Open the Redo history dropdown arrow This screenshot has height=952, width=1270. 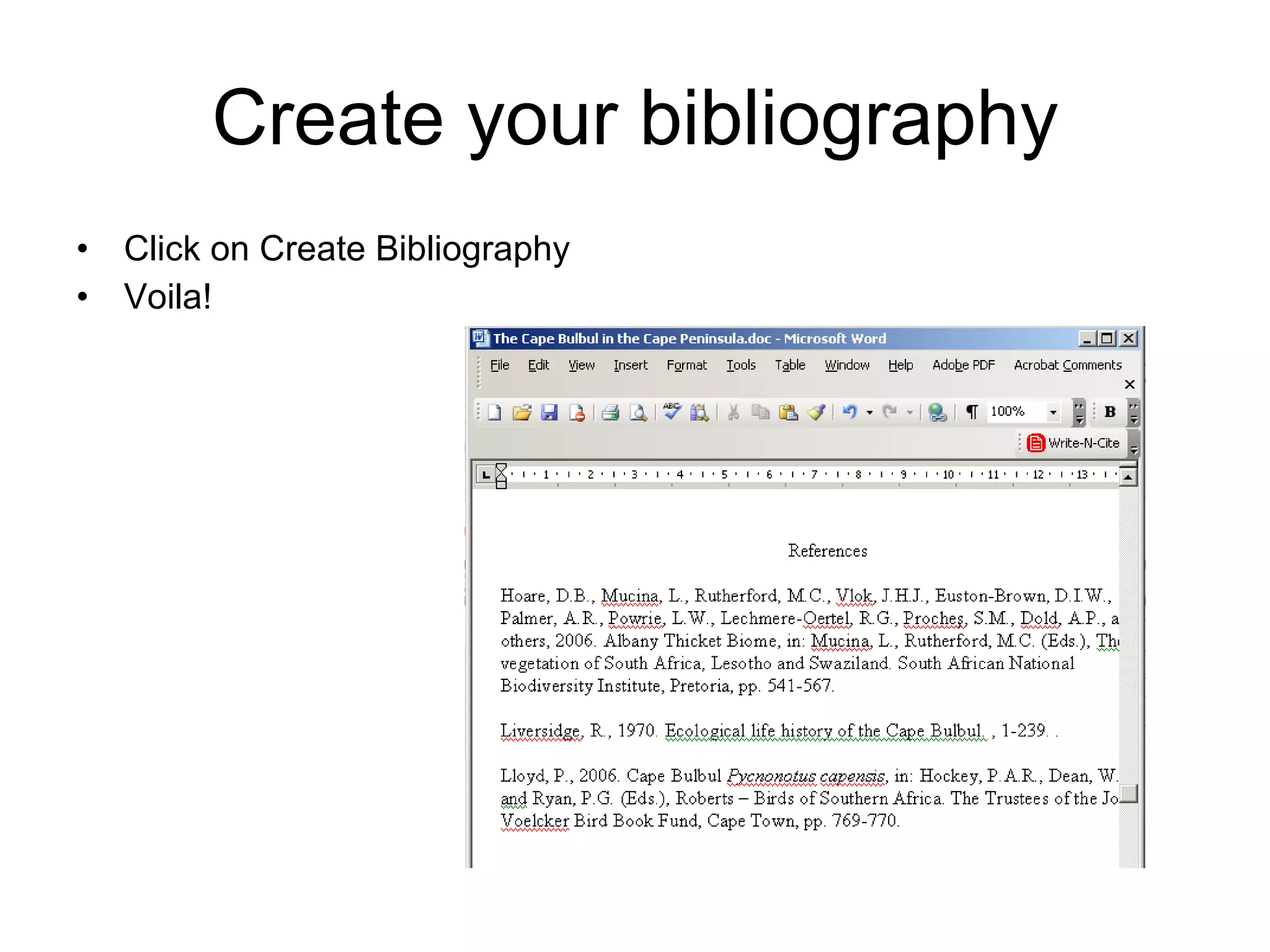click(x=910, y=412)
